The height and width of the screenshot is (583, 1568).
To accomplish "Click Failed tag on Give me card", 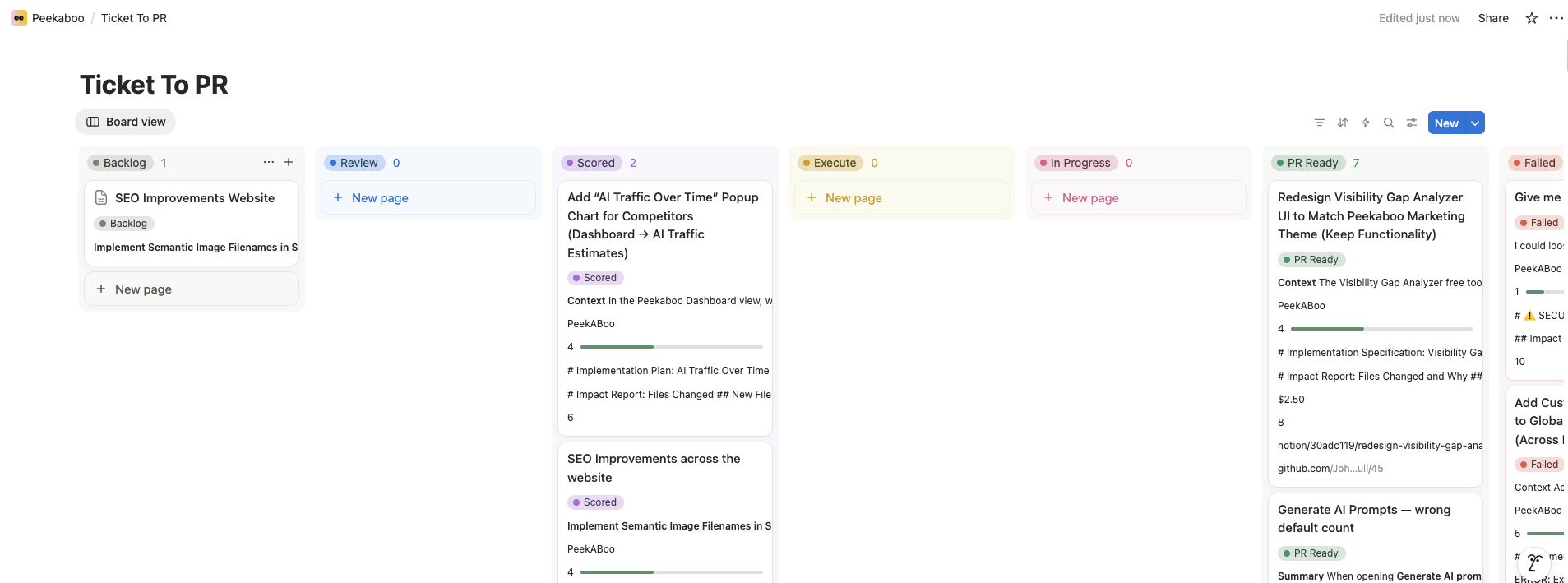I will tap(1539, 223).
